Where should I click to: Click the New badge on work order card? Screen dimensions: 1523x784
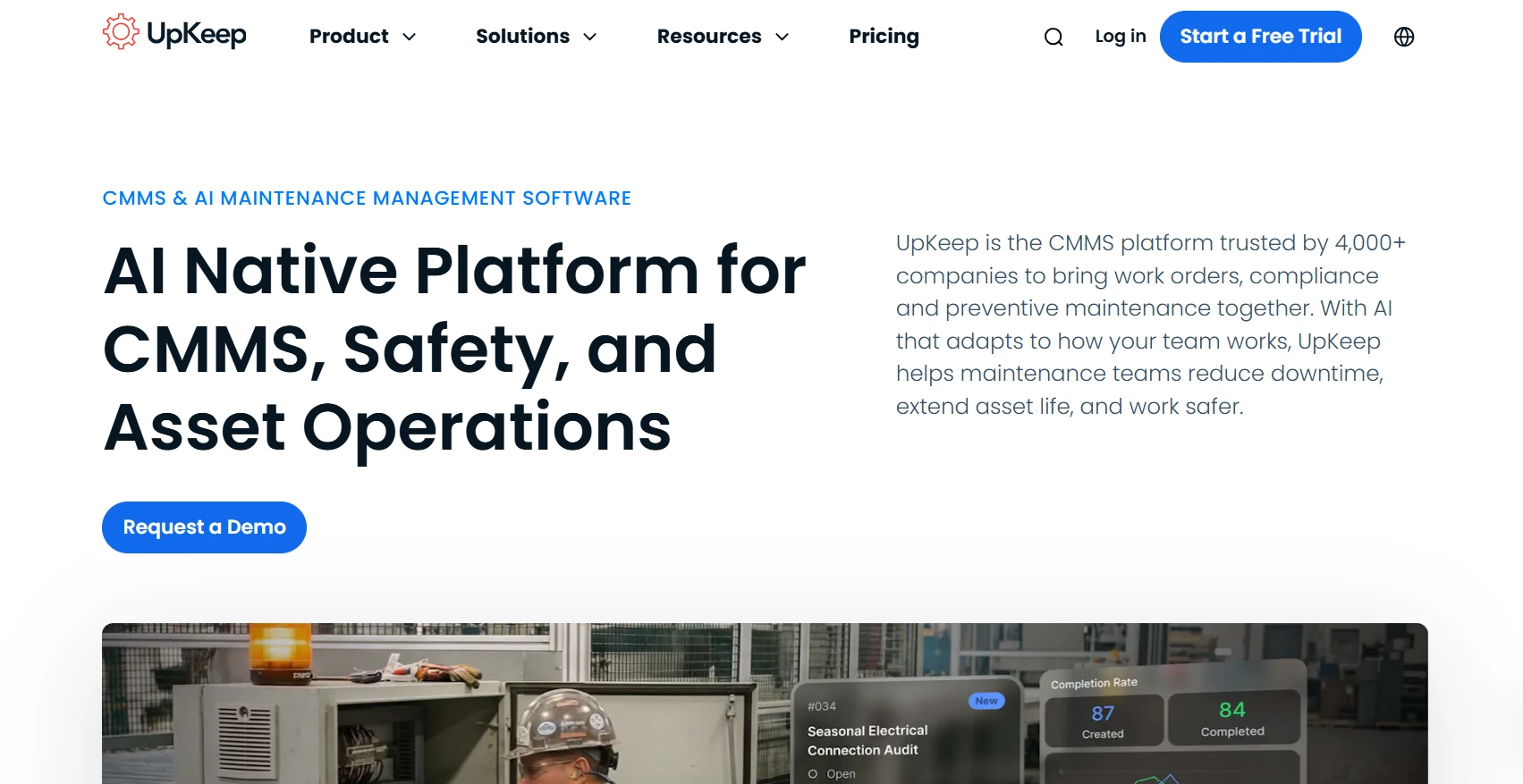tap(986, 701)
